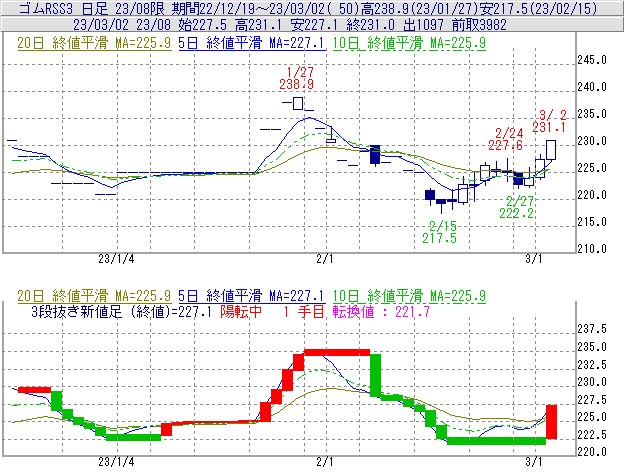This screenshot has width=624, height=475.
Task: Click upper chart 23/1/4 date label
Action: click(116, 259)
